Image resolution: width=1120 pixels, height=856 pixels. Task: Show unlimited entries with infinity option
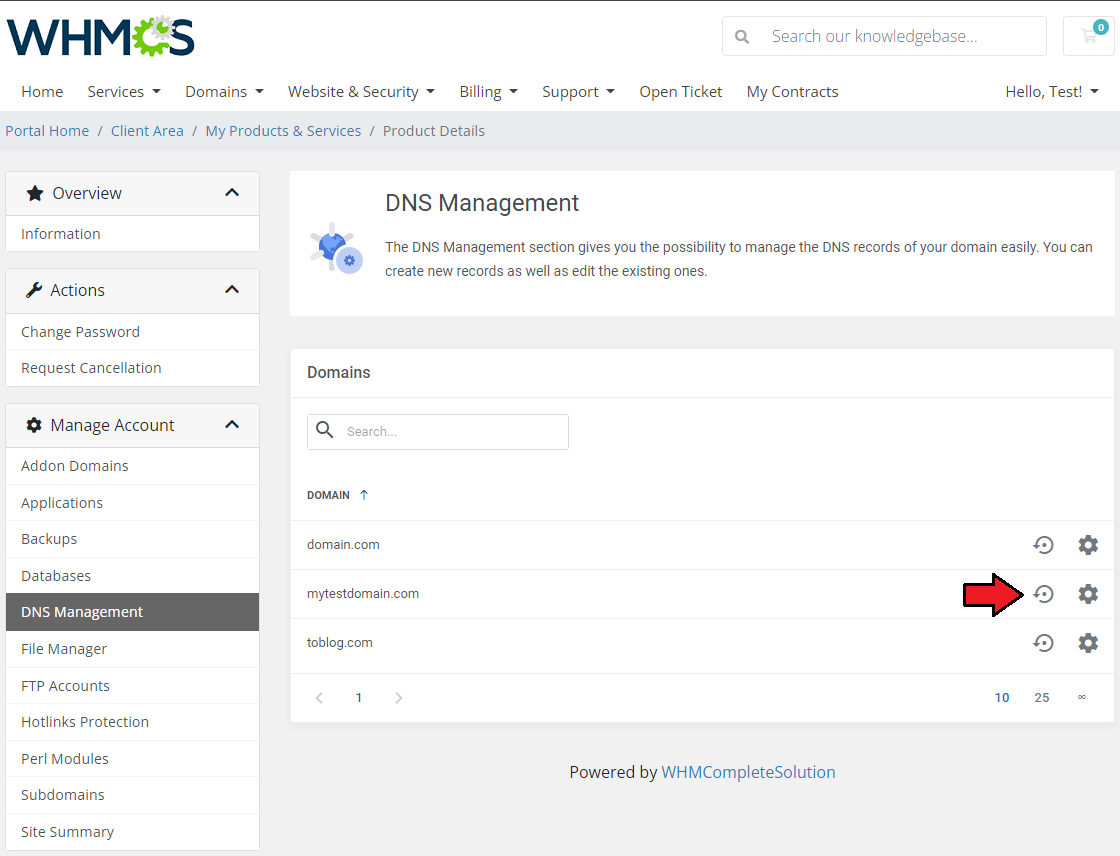1082,697
